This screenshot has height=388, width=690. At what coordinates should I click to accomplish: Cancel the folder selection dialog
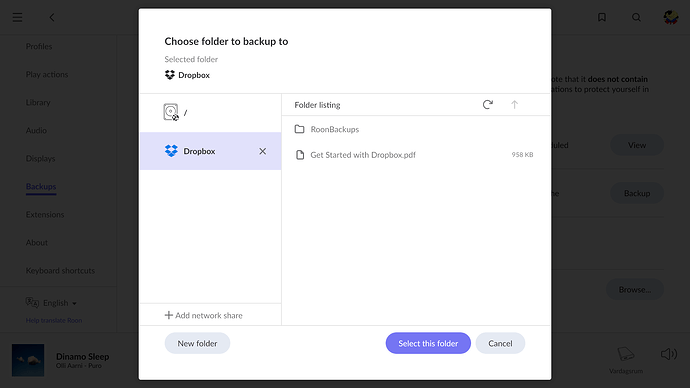tap(500, 343)
